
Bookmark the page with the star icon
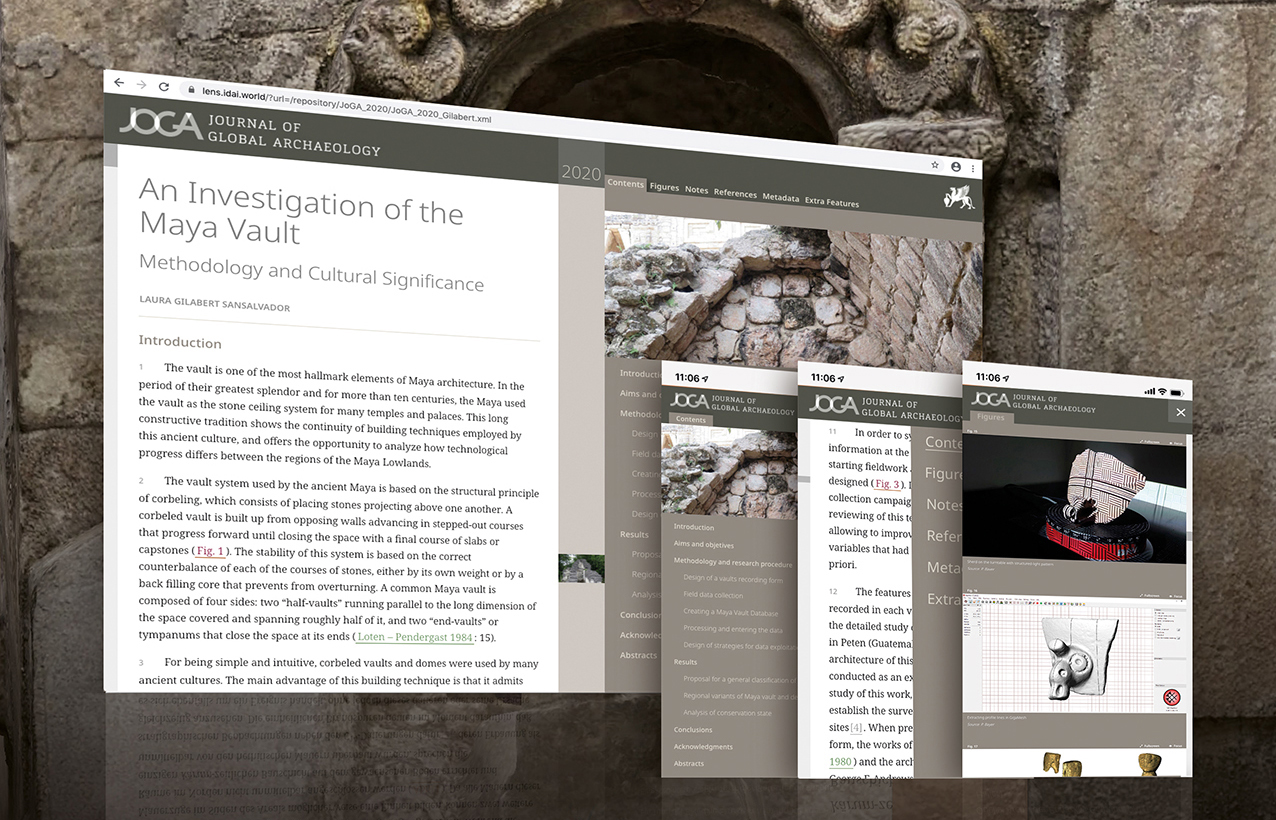(x=935, y=164)
